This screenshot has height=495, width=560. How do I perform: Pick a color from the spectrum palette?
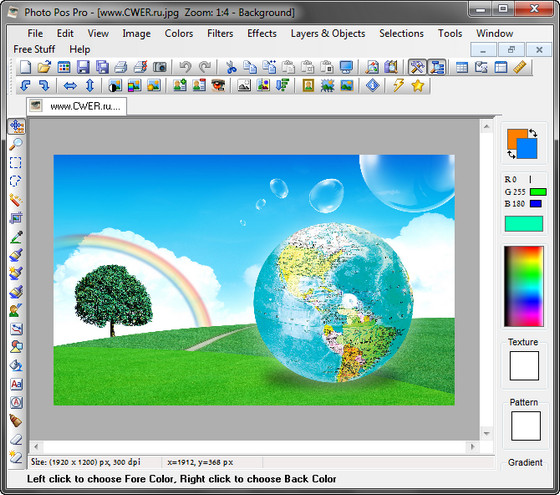[x=524, y=286]
